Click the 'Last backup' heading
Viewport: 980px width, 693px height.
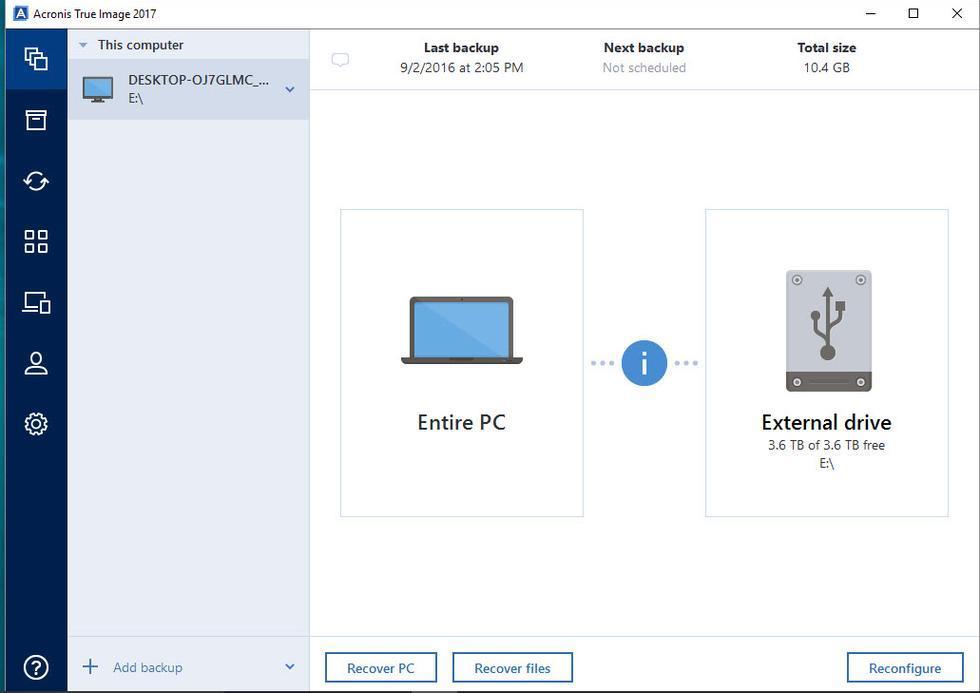point(461,47)
